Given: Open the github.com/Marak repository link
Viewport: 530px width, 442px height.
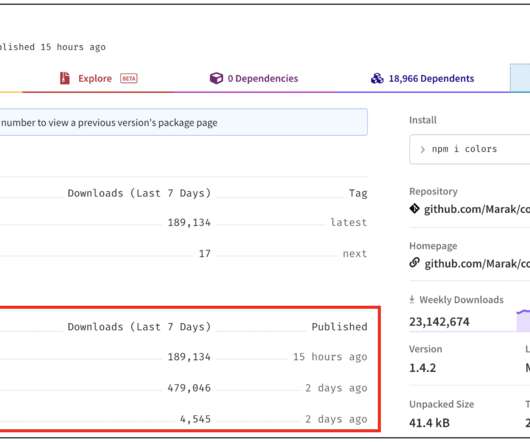Looking at the screenshot, I should (x=477, y=209).
